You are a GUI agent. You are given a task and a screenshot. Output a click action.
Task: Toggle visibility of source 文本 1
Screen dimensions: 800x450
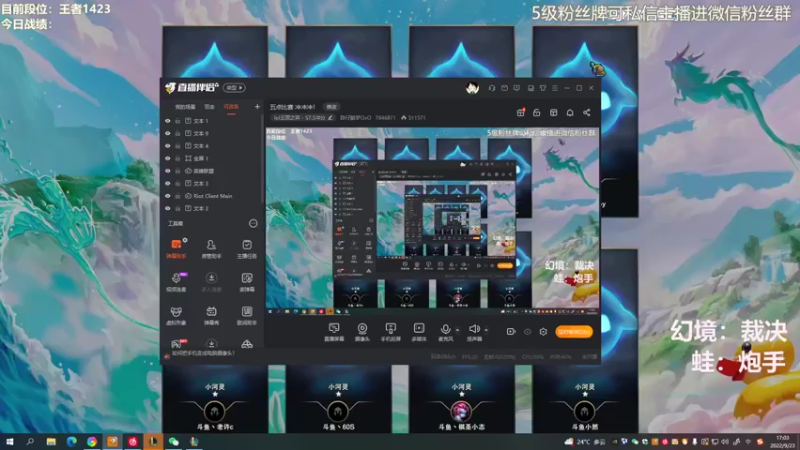pos(167,121)
